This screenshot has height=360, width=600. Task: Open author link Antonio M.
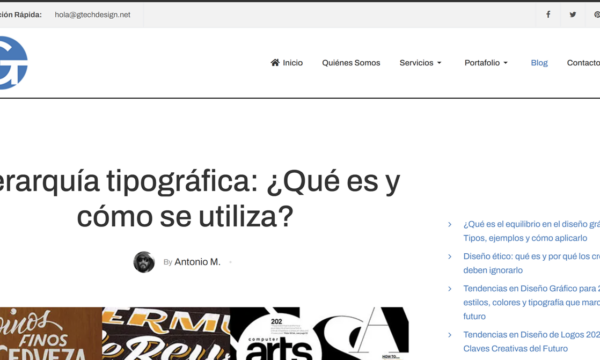pyautogui.click(x=197, y=262)
